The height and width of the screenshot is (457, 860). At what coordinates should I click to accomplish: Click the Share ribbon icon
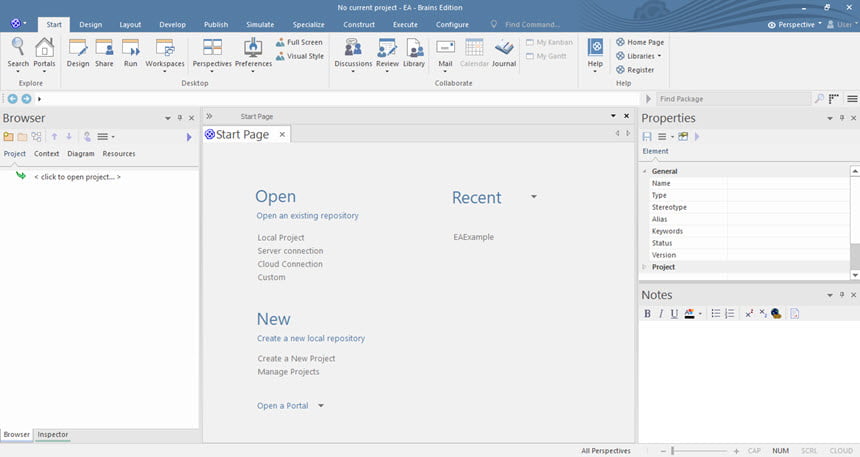click(104, 53)
